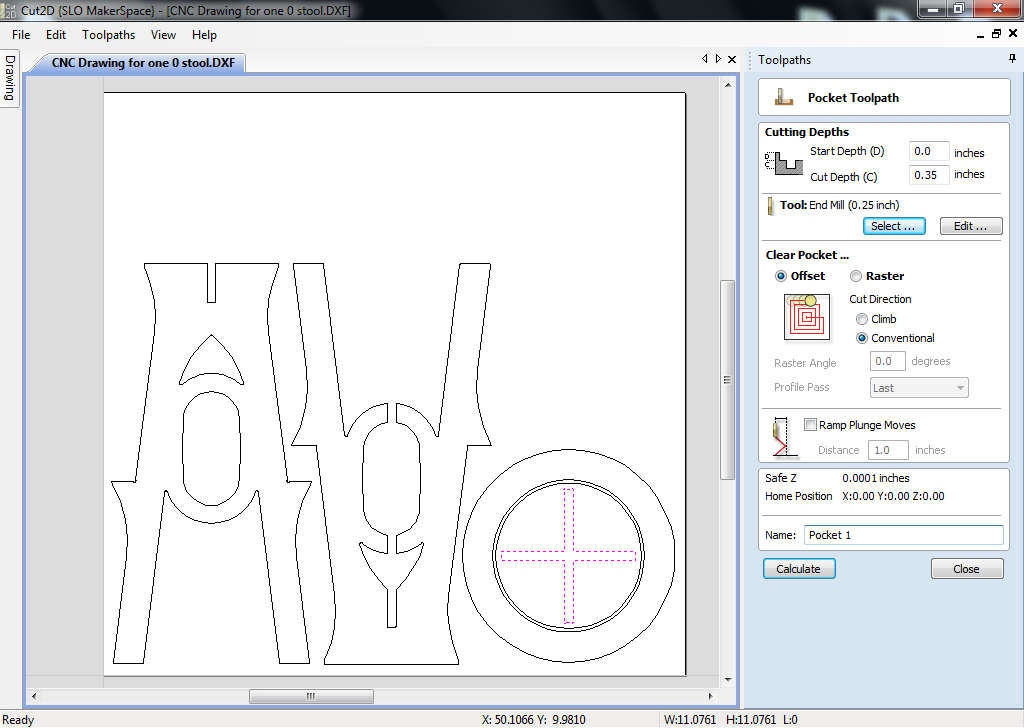Pin the Toolpaths panel with pushpin icon
This screenshot has width=1024, height=728.
point(1012,59)
